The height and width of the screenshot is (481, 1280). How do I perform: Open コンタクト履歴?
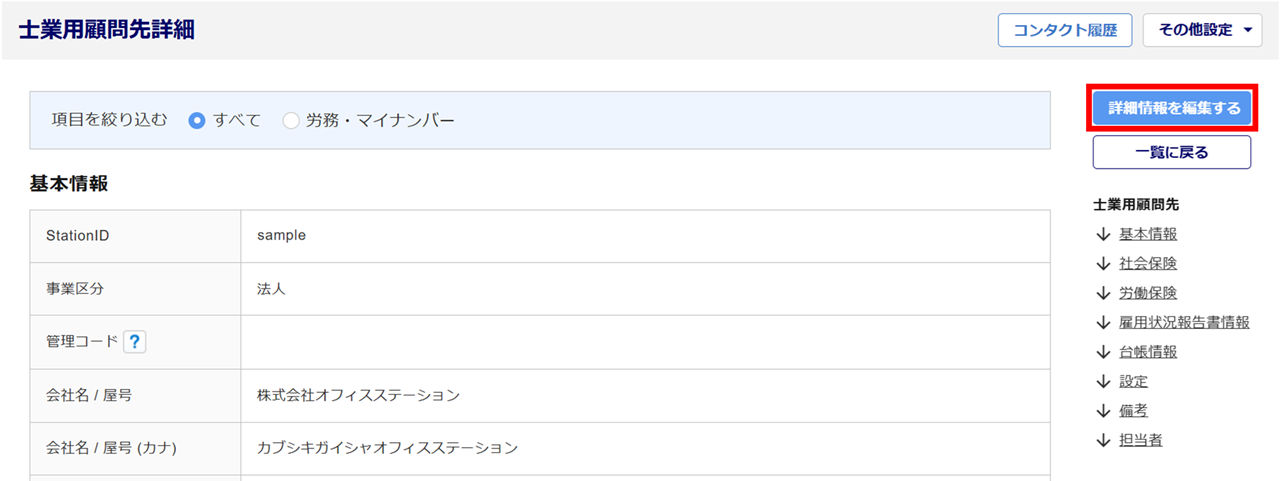point(1064,30)
